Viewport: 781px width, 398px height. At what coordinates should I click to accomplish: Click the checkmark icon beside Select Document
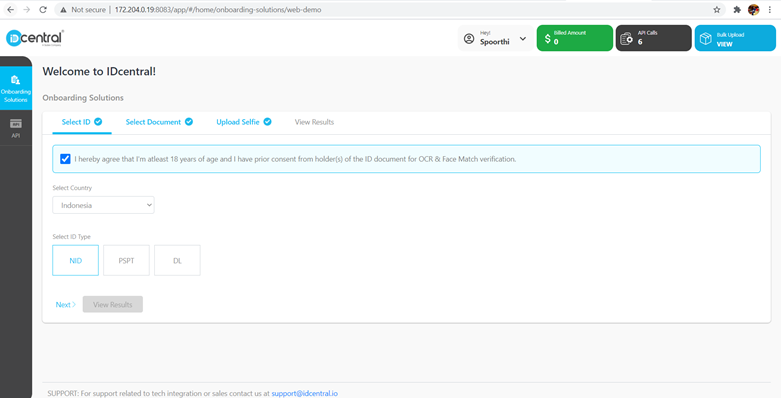(189, 122)
